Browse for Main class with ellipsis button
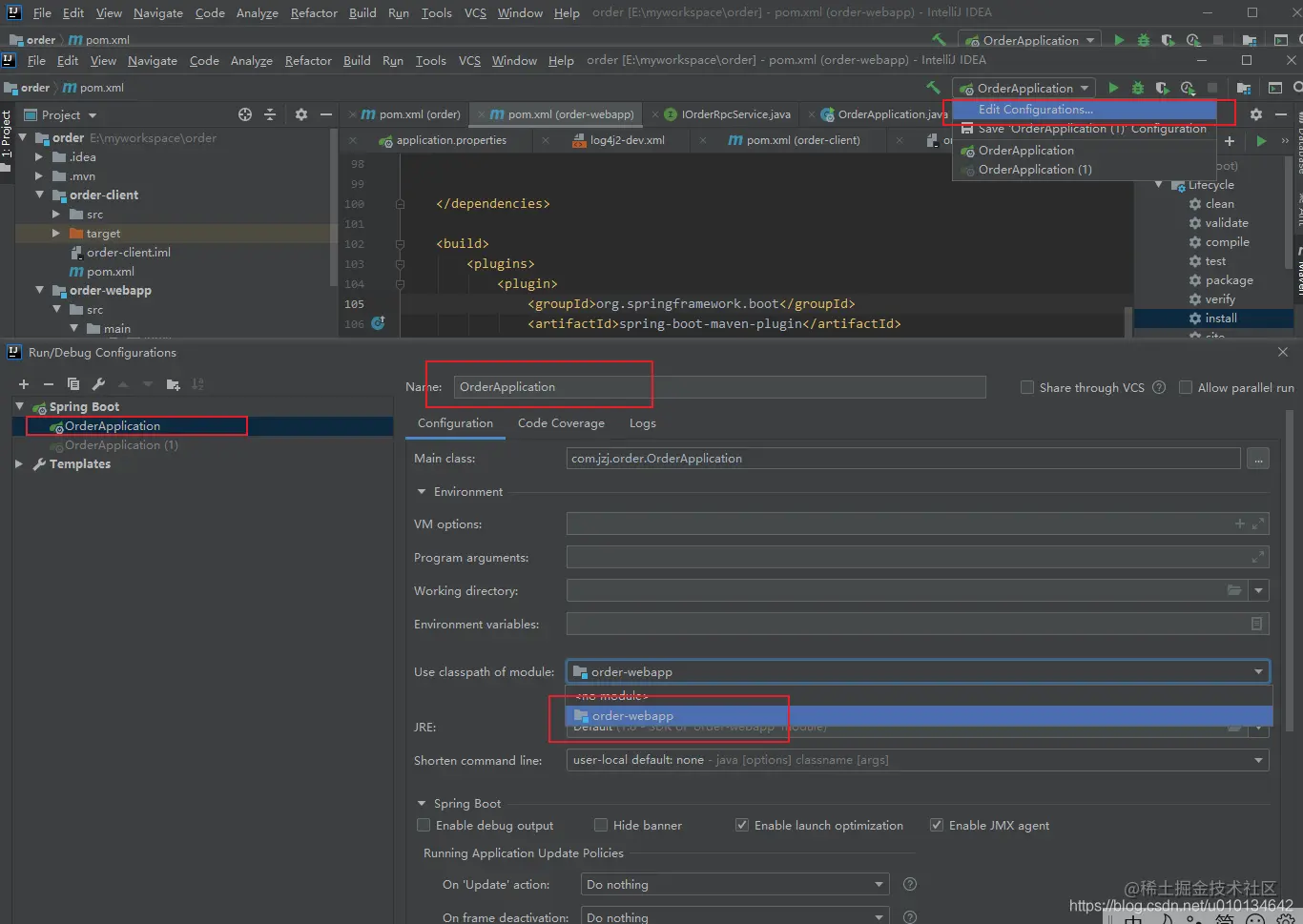The image size is (1303, 924). click(1258, 459)
